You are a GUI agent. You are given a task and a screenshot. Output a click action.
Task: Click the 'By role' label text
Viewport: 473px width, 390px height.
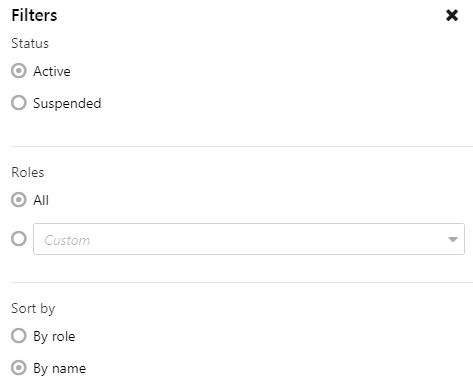coord(54,336)
